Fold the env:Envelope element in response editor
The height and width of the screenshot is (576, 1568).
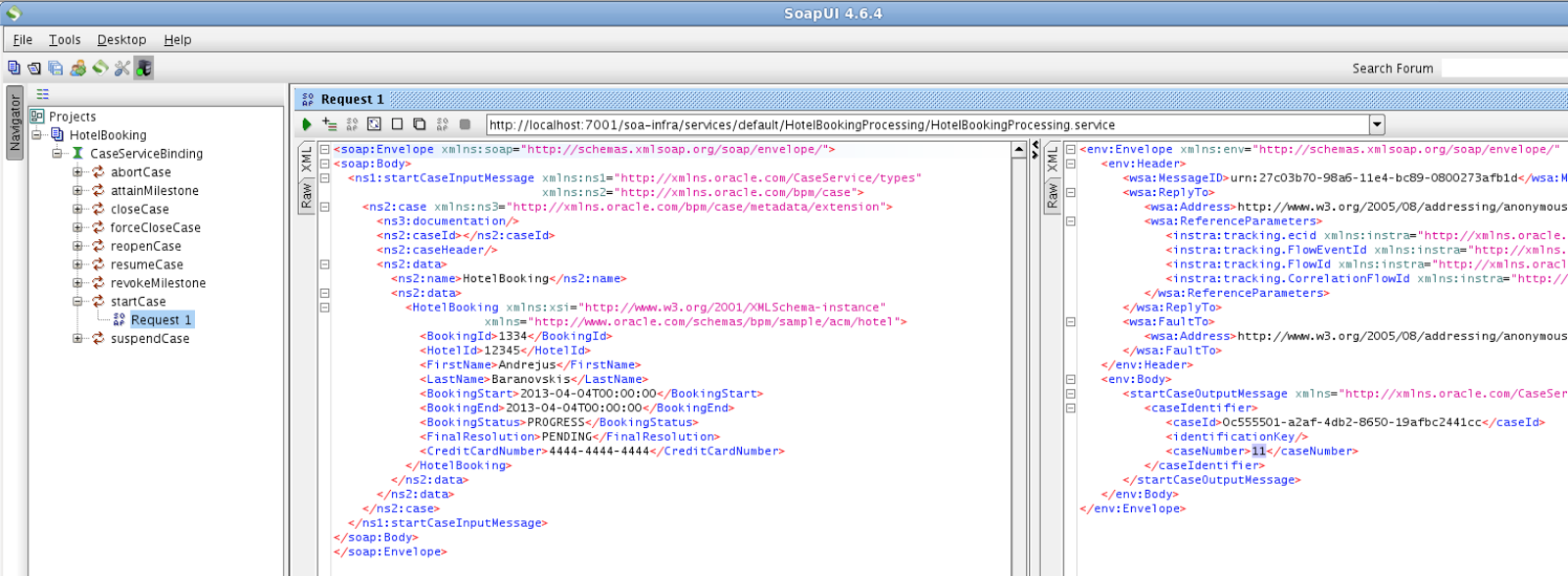point(1071,150)
